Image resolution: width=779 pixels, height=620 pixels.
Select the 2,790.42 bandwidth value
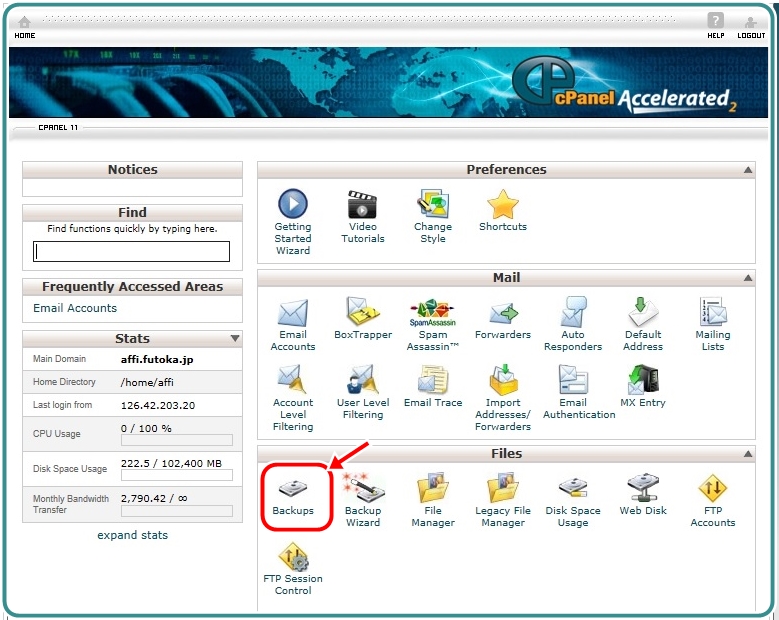coord(154,498)
